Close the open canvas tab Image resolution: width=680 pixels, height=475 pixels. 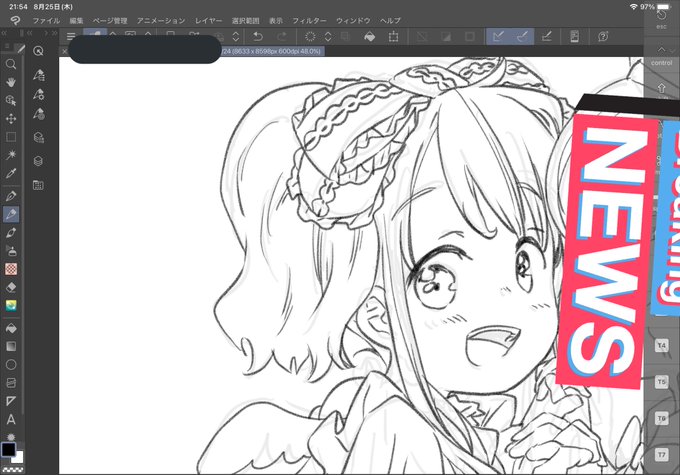click(64, 51)
